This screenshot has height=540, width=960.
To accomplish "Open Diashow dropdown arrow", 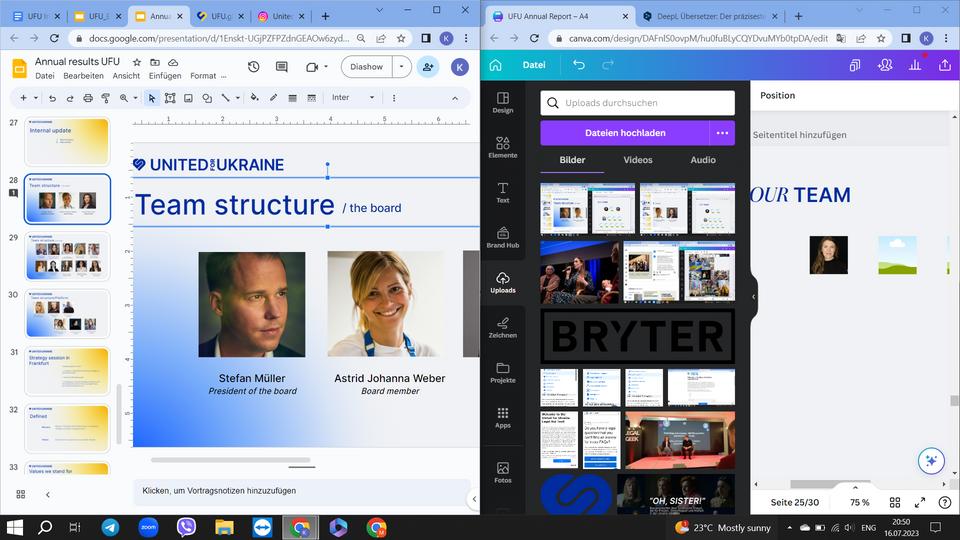I will click(x=402, y=67).
